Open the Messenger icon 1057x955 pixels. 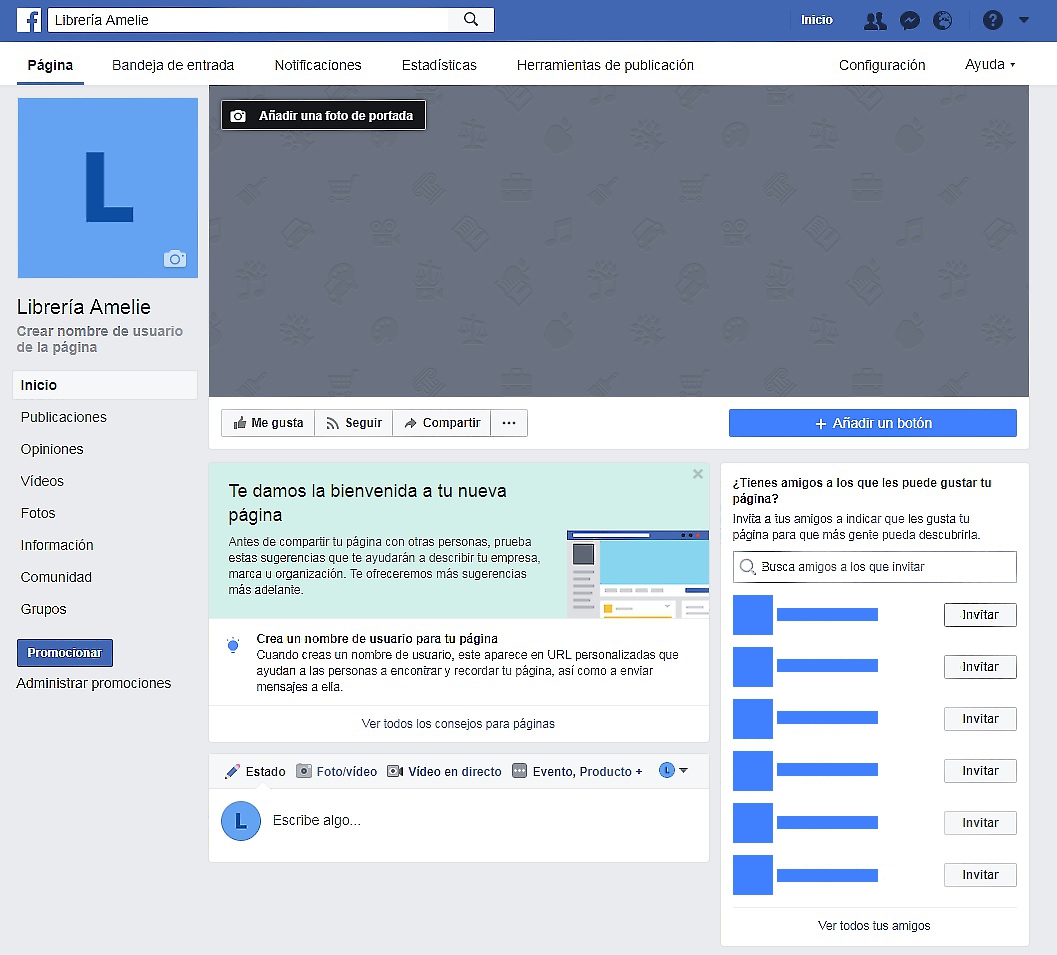[x=909, y=20]
